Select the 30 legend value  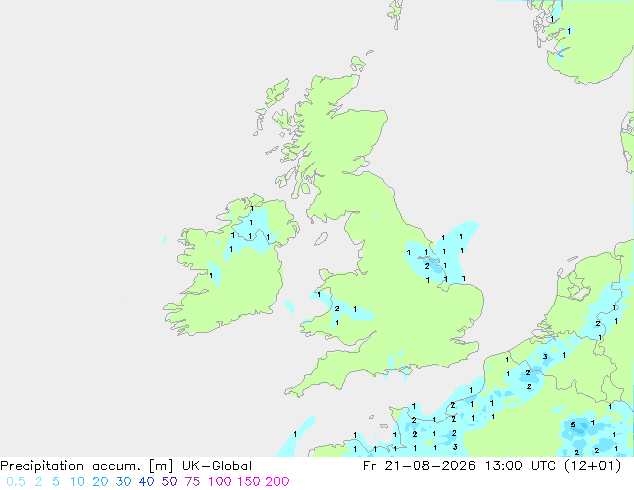123,482
